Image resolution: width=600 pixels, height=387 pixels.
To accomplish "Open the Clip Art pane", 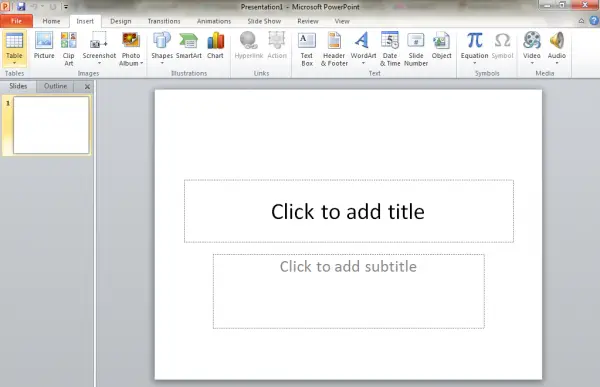I will pyautogui.click(x=68, y=49).
